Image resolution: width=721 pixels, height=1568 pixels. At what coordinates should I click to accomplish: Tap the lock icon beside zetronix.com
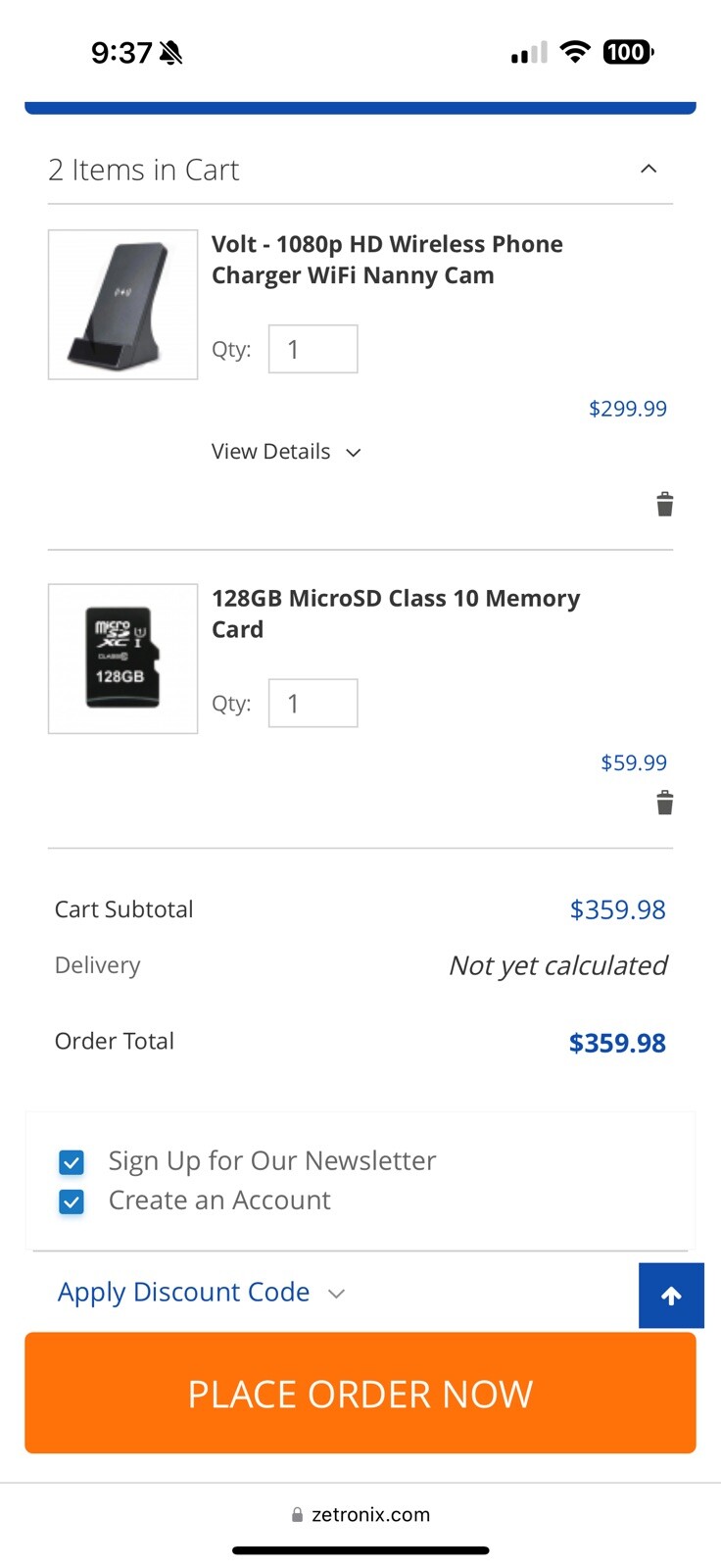click(x=297, y=1514)
